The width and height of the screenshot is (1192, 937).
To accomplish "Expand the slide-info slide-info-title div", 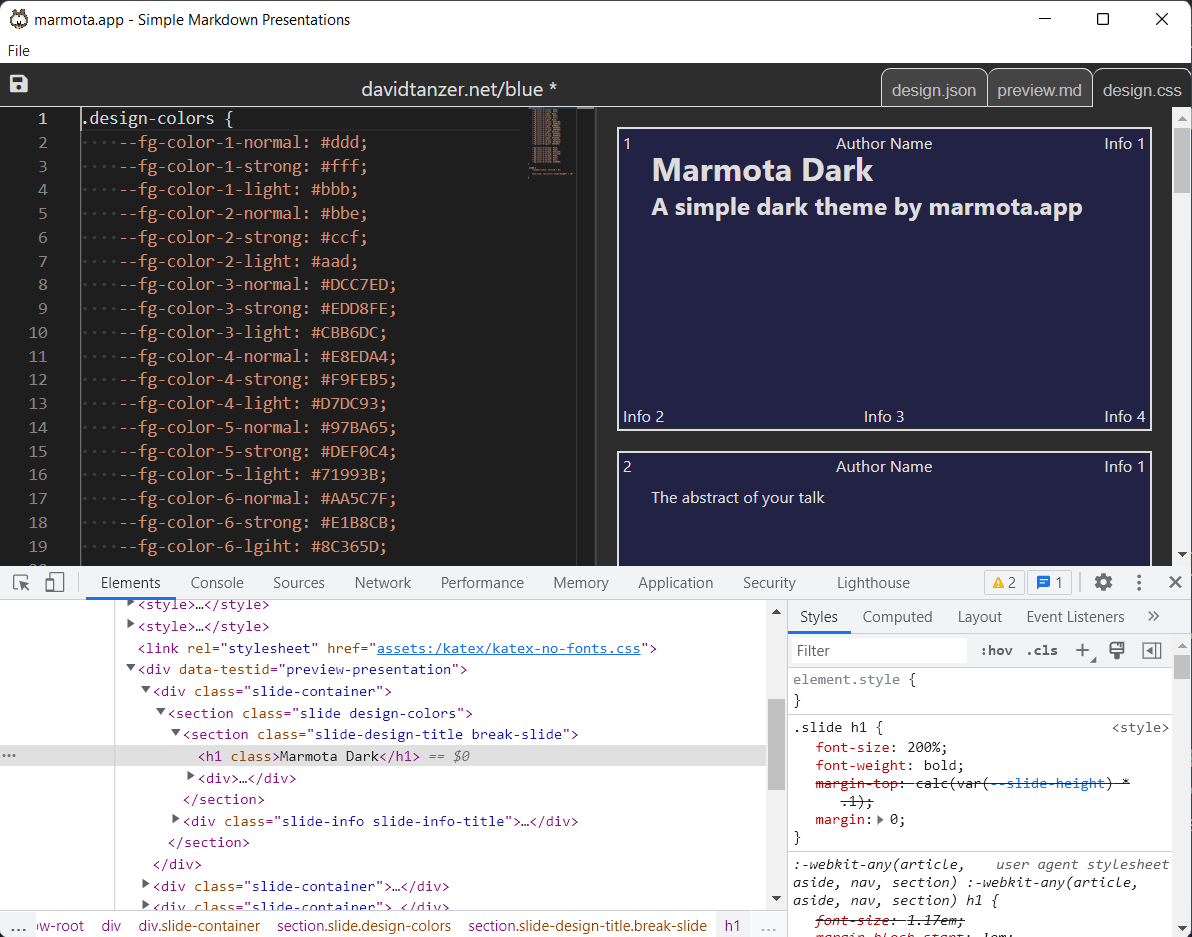I will pyautogui.click(x=176, y=820).
